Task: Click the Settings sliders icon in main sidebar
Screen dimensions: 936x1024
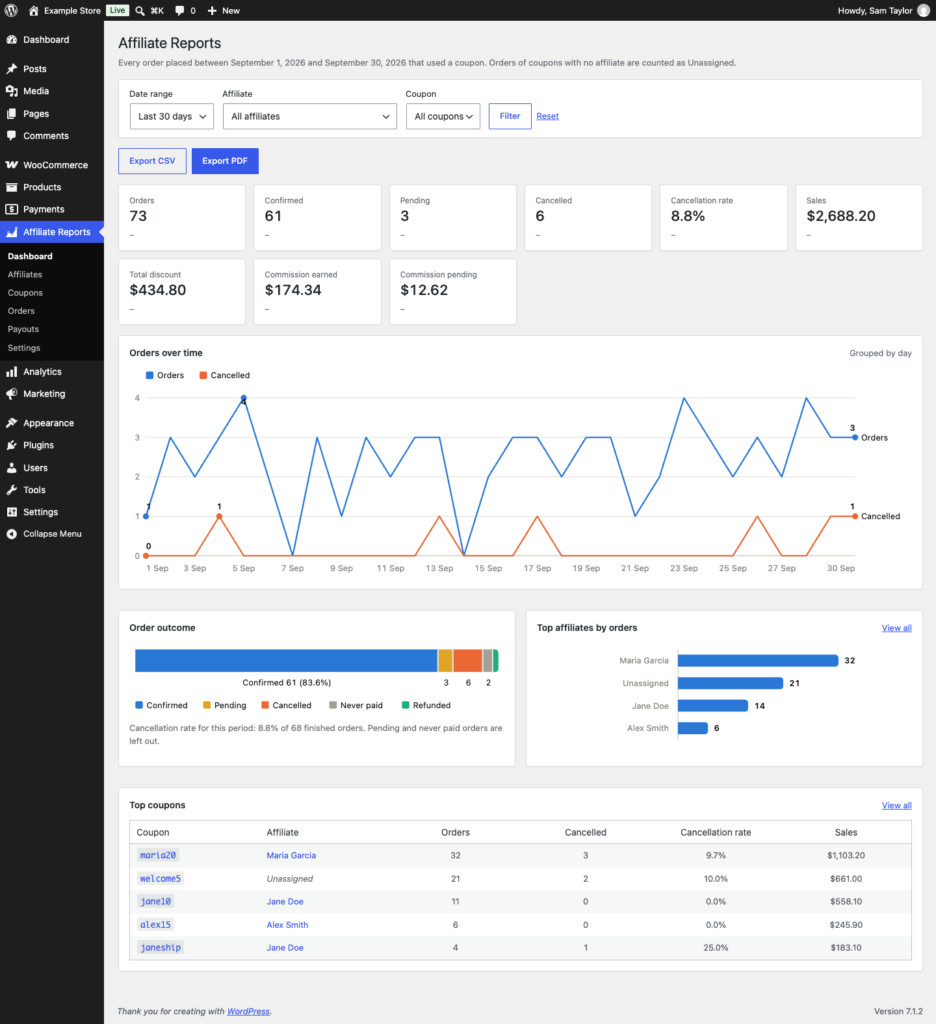Action: pos(12,512)
